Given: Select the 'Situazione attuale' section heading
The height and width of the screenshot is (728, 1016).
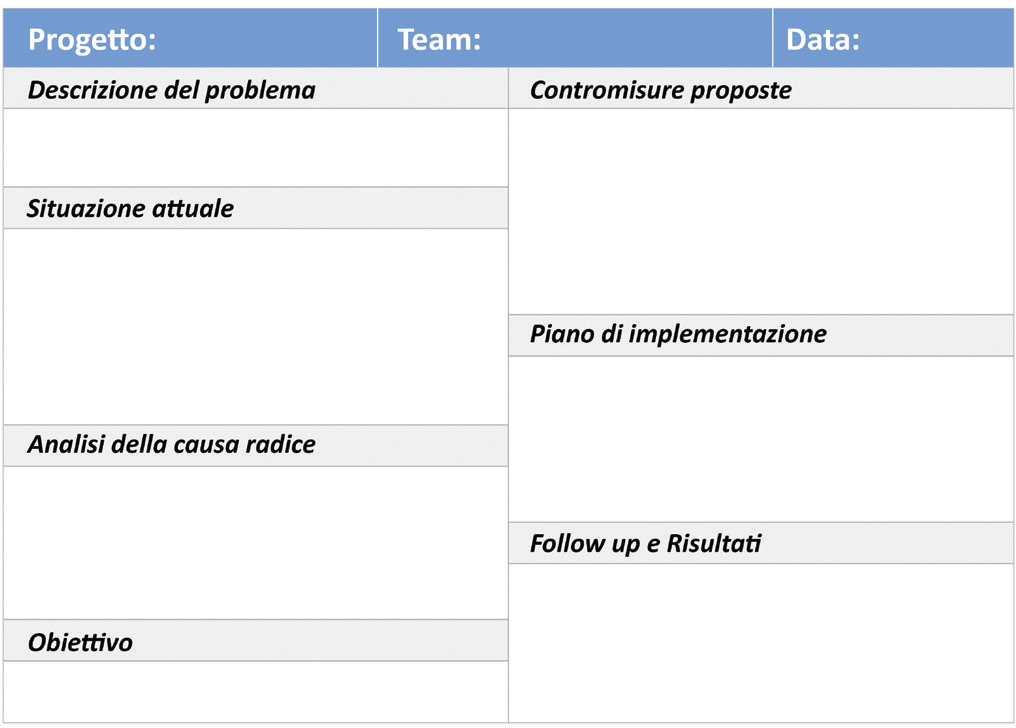Looking at the screenshot, I should tap(130, 209).
